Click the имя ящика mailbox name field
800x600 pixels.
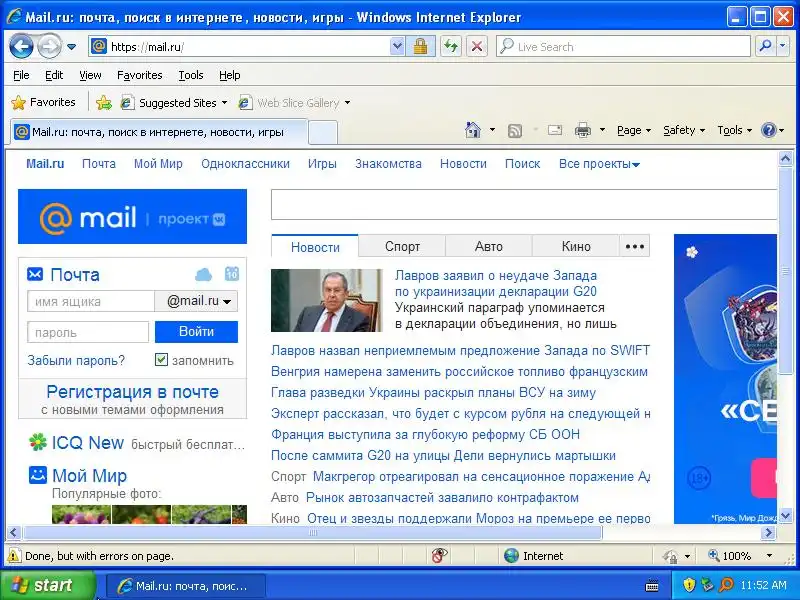pos(91,302)
